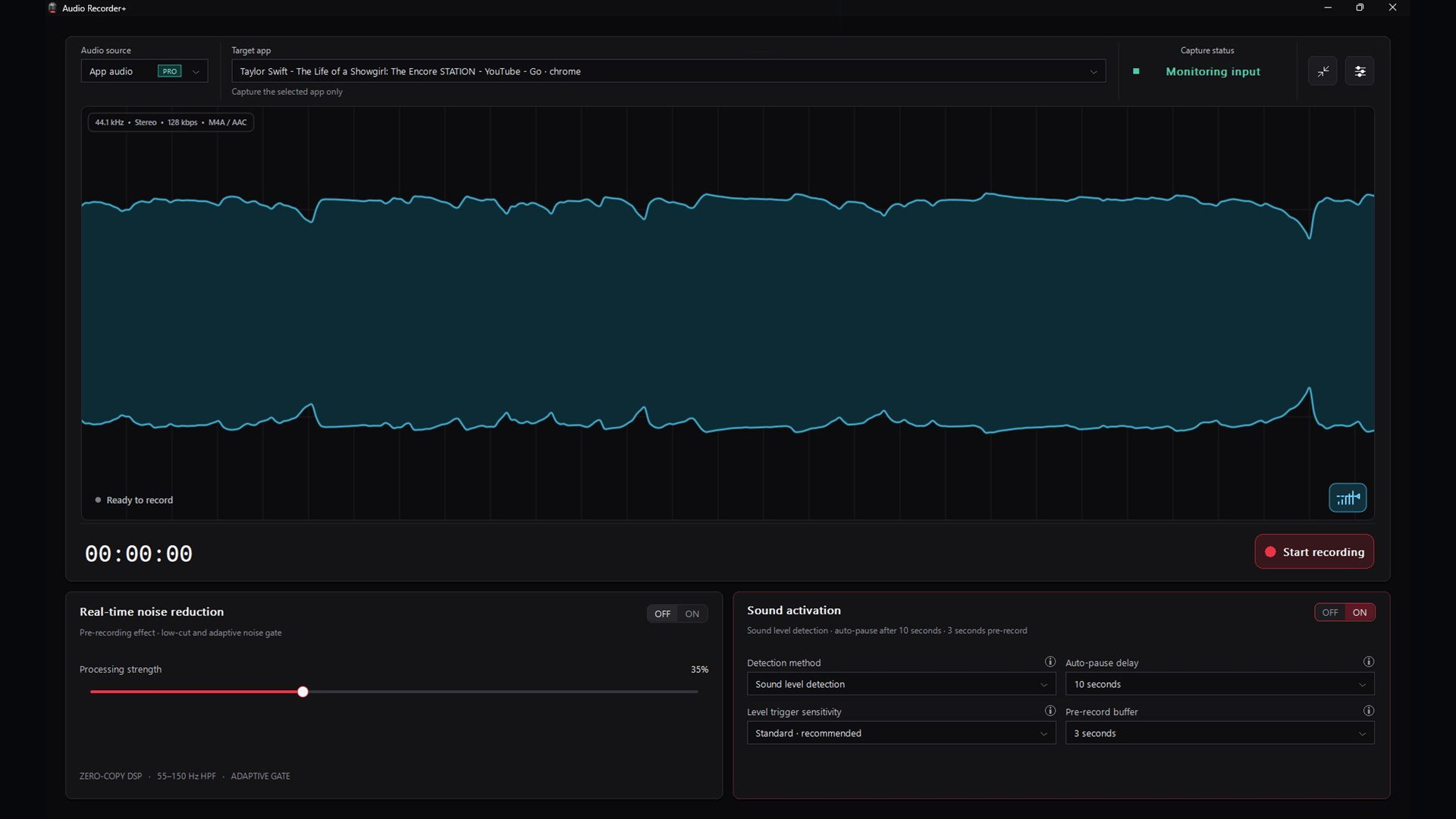Image resolution: width=1456 pixels, height=819 pixels.
Task: Show info for Level trigger sensitivity
Action: [1050, 711]
